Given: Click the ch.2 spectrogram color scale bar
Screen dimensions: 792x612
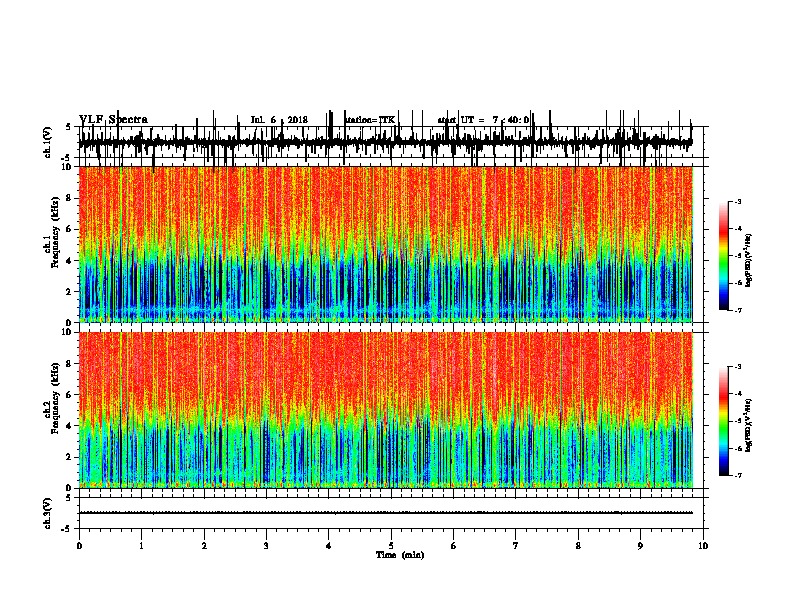Looking at the screenshot, I should click(723, 421).
